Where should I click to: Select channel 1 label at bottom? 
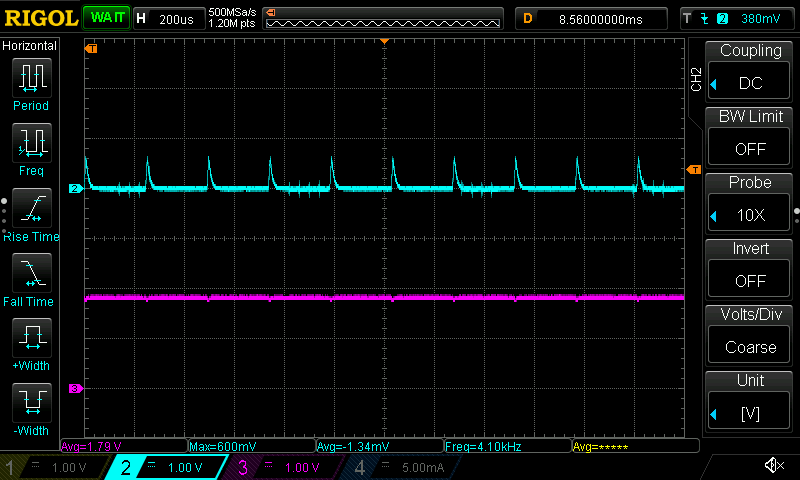10,467
